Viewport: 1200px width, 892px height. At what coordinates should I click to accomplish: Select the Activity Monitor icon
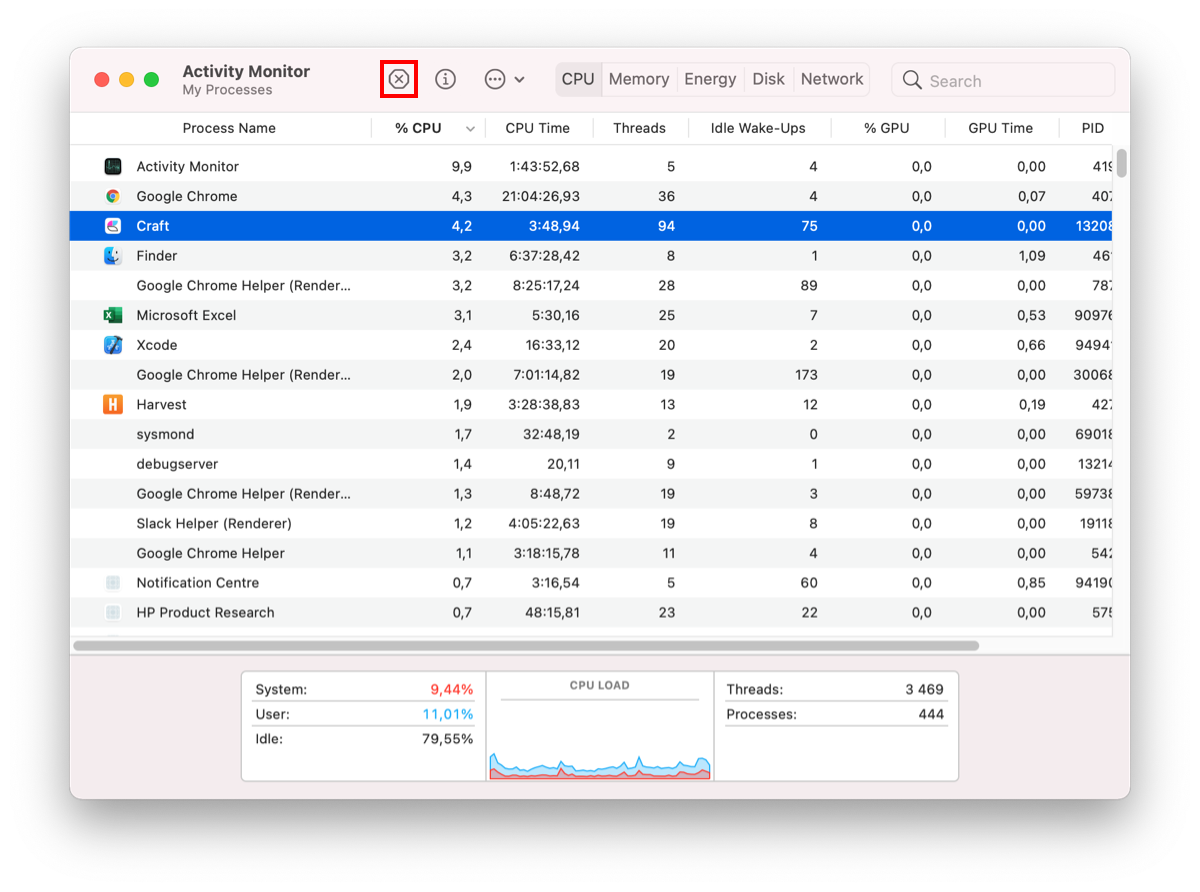[112, 166]
